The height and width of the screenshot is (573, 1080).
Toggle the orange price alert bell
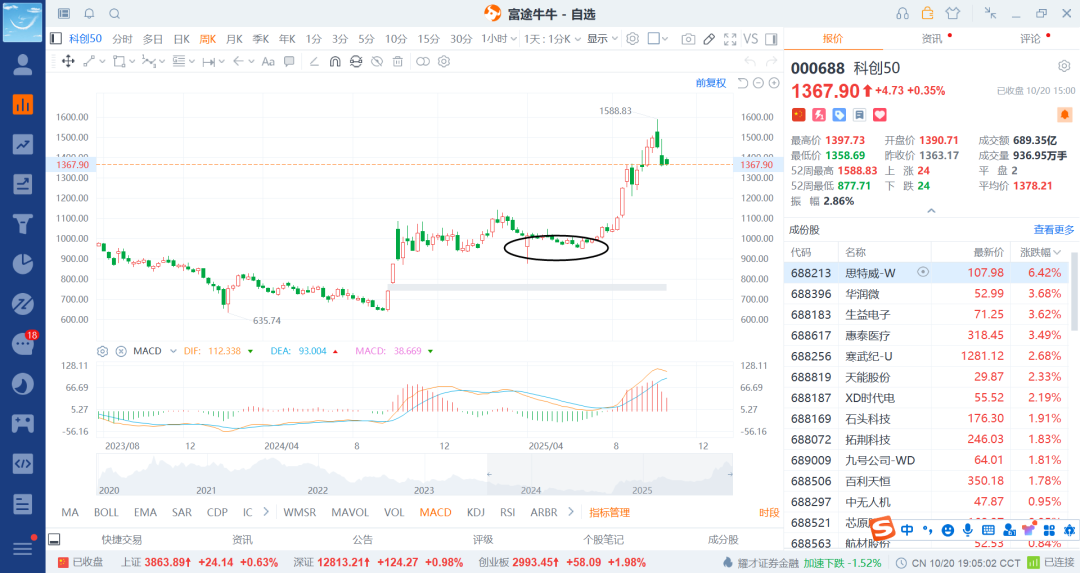tap(1064, 114)
